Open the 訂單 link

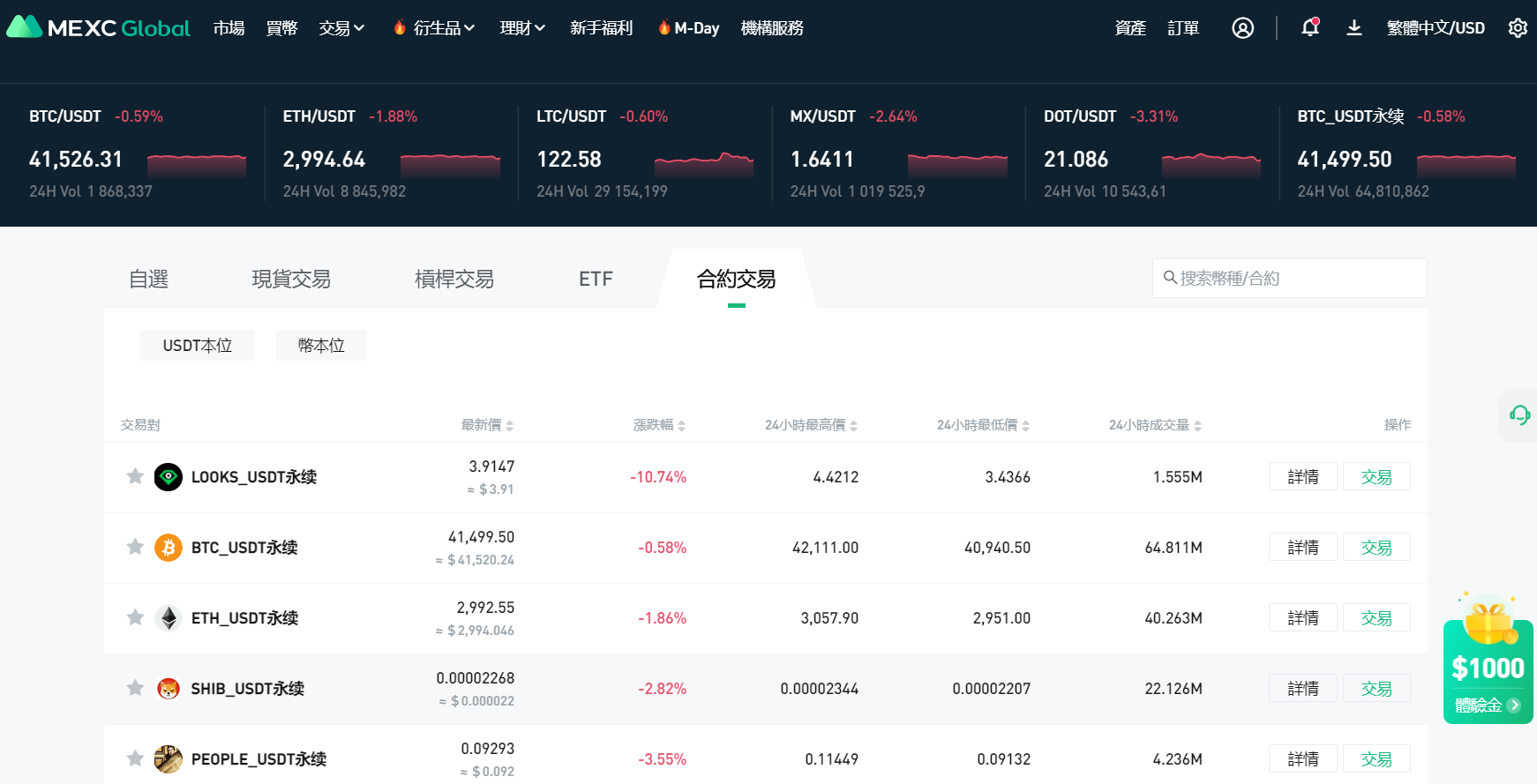click(x=1183, y=28)
